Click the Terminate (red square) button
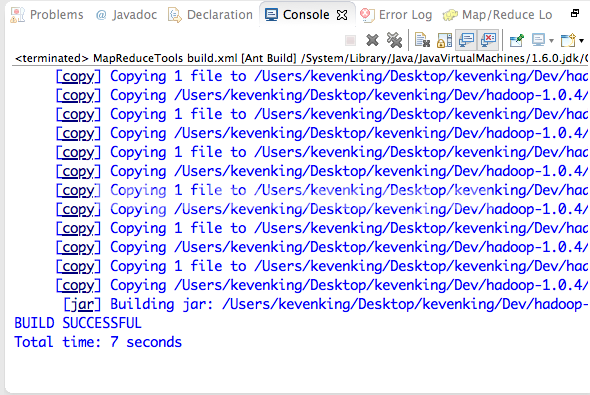The height and width of the screenshot is (395, 590). (350, 40)
